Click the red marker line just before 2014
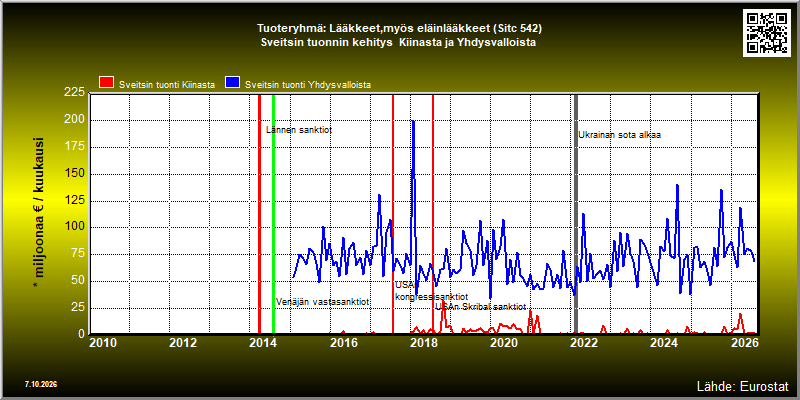 (x=259, y=214)
